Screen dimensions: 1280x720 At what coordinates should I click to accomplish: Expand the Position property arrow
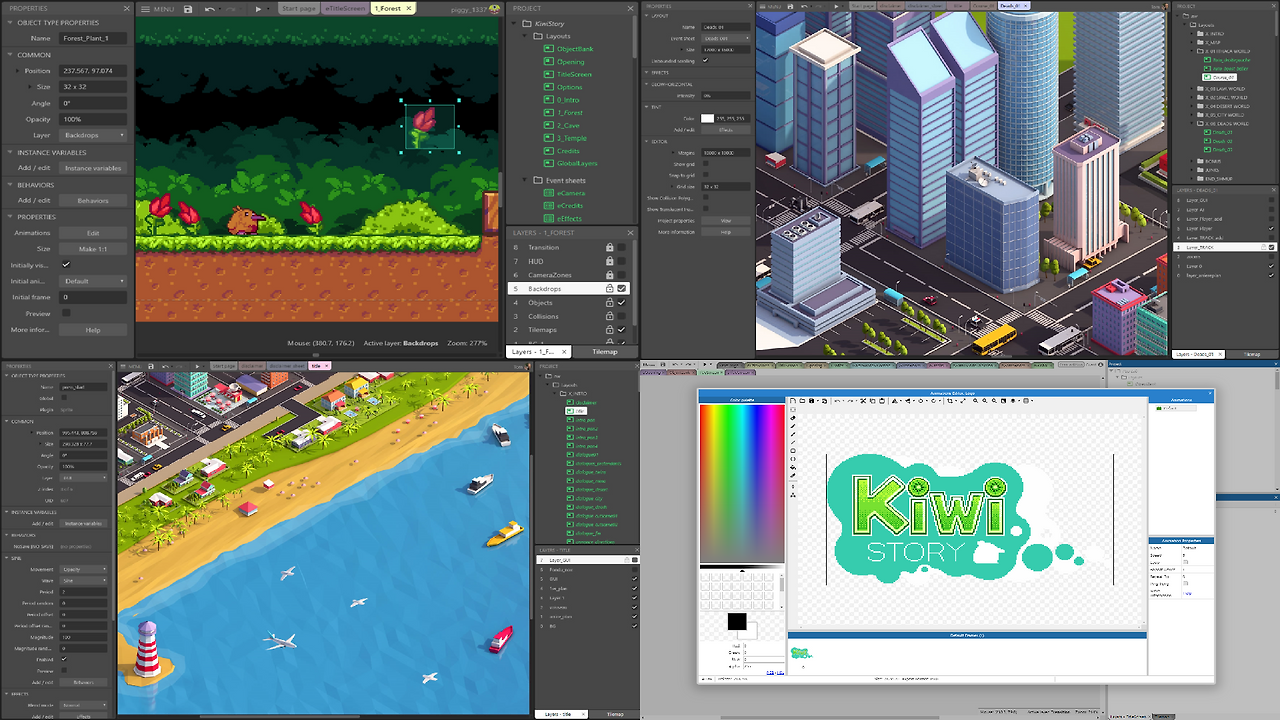pyautogui.click(x=18, y=71)
